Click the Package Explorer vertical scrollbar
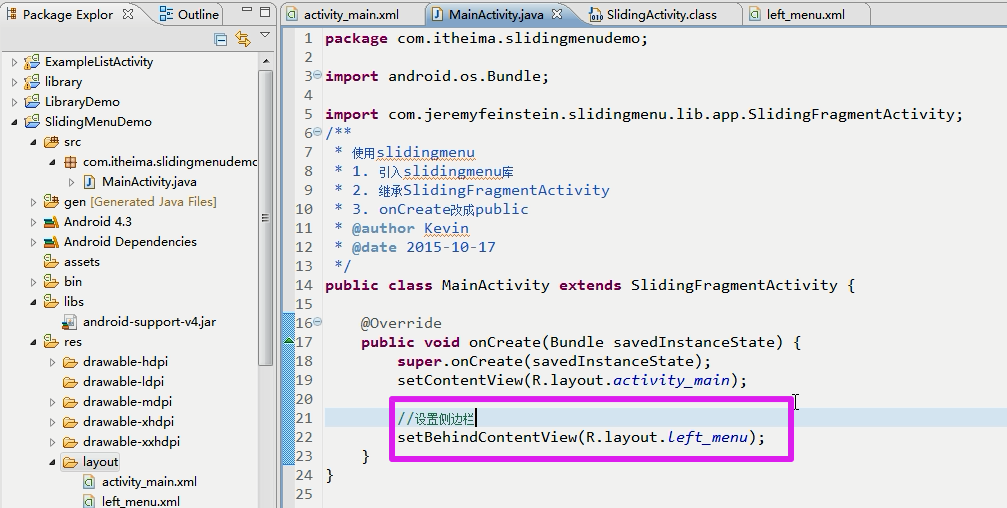The image size is (1007, 508). (x=265, y=220)
